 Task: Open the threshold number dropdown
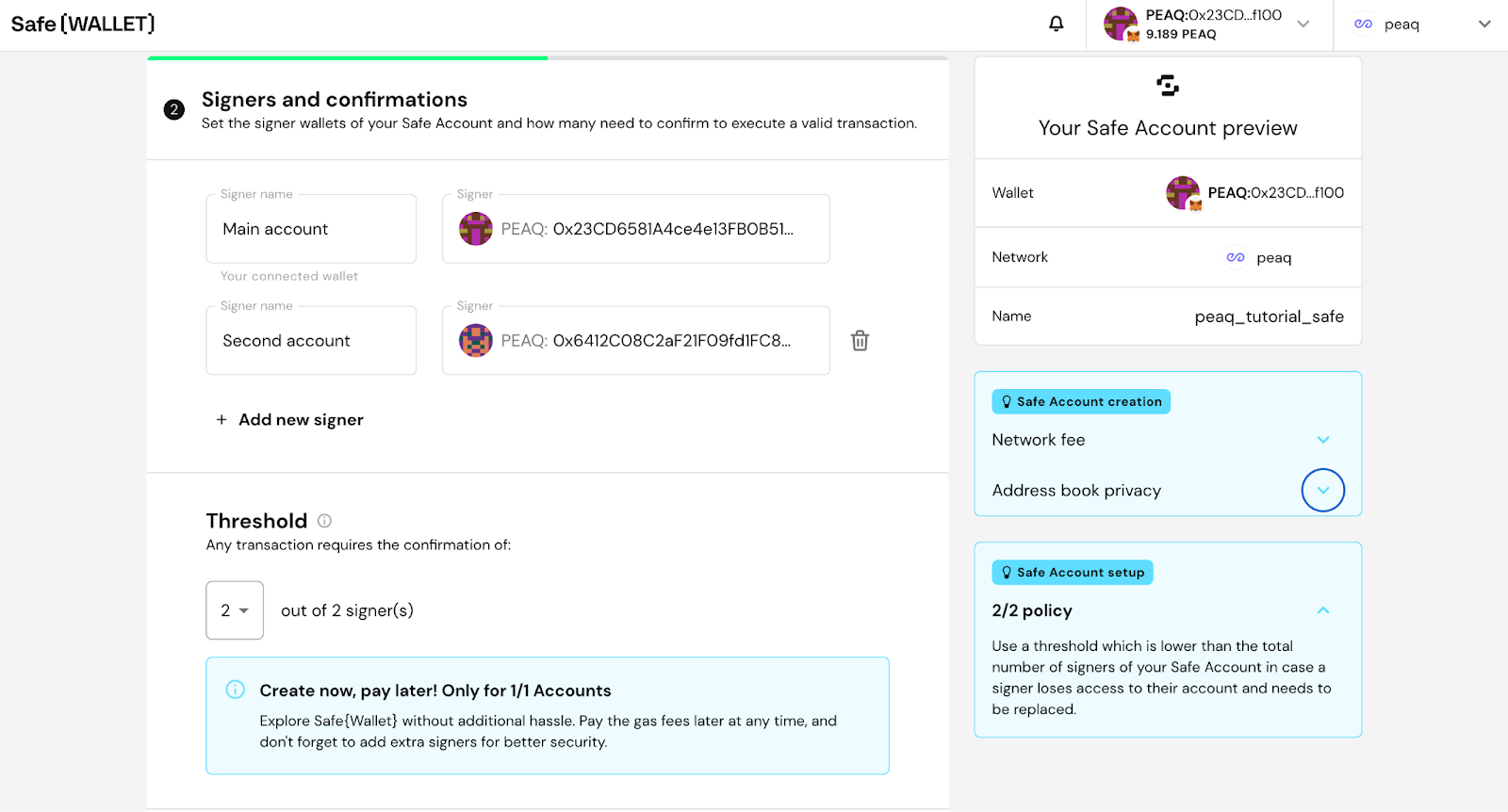point(235,610)
